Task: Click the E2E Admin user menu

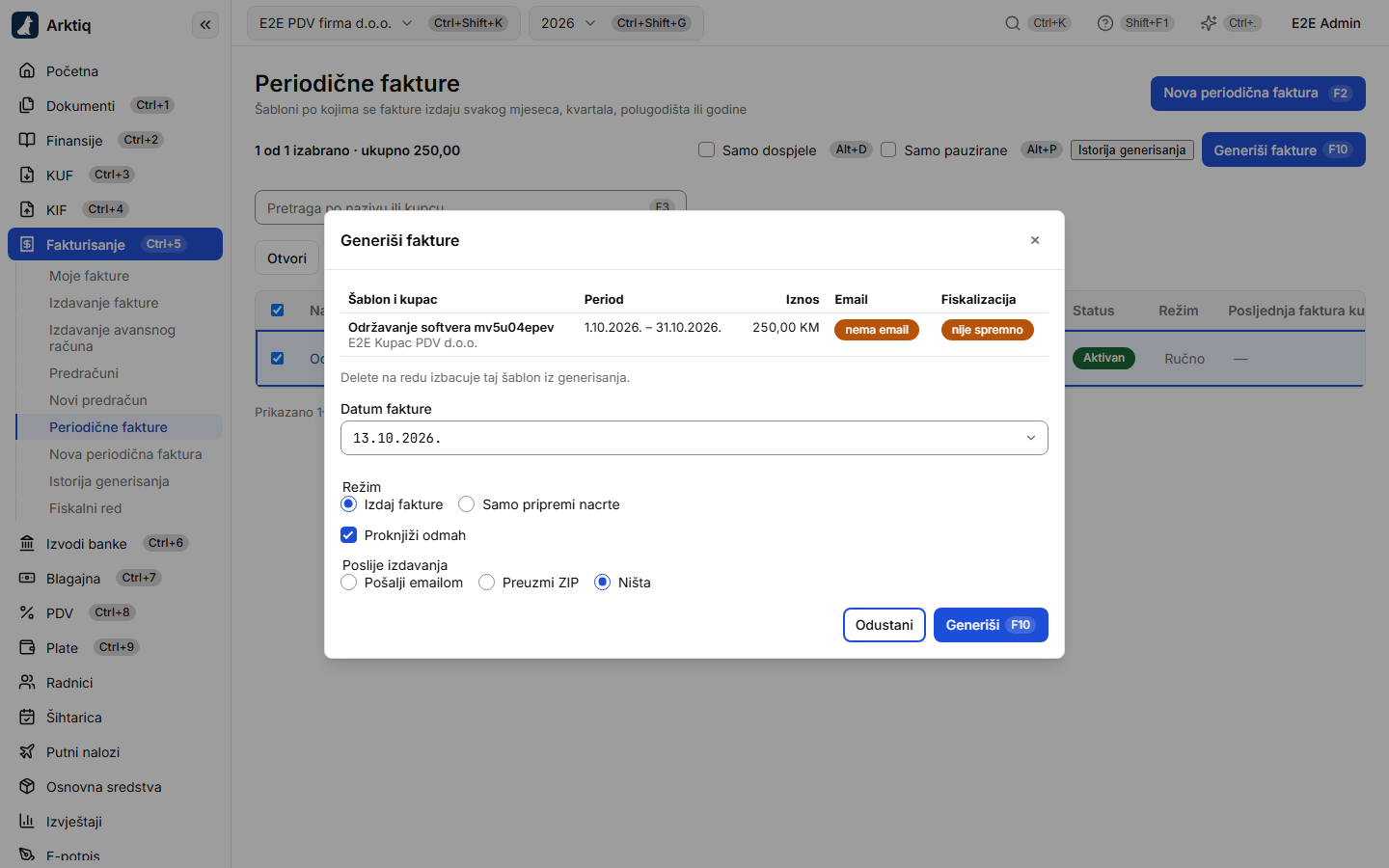Action: [x=1326, y=23]
